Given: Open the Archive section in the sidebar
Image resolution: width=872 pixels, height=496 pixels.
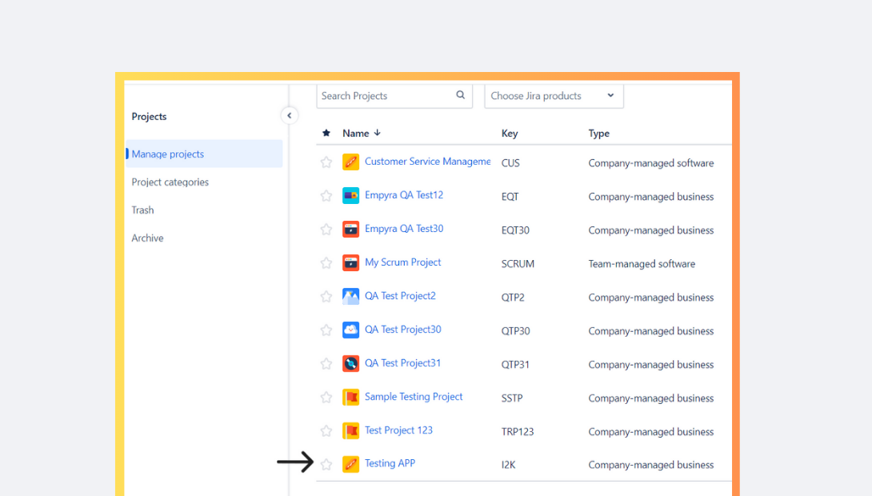Looking at the screenshot, I should coord(147,238).
